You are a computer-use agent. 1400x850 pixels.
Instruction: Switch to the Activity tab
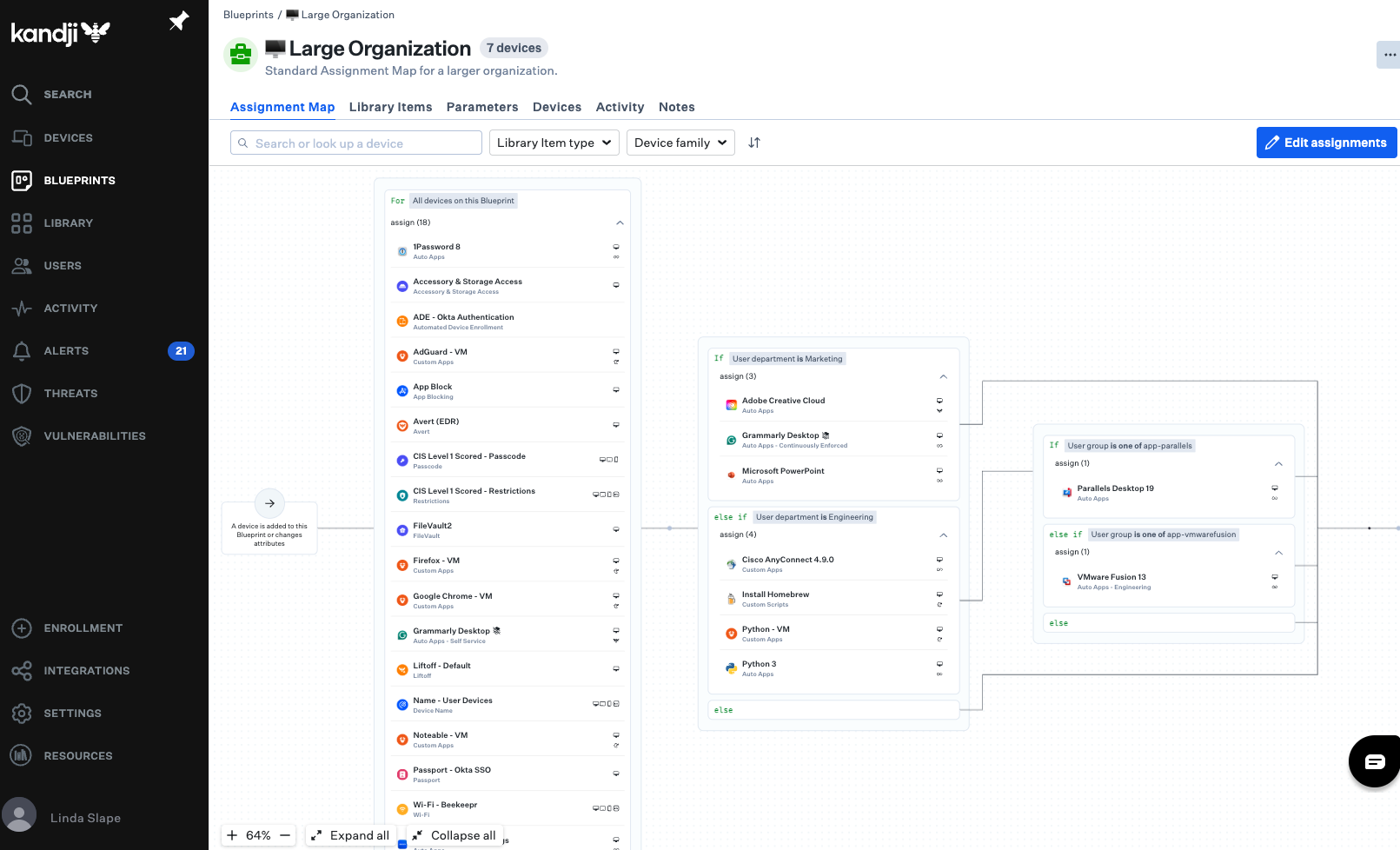click(620, 107)
